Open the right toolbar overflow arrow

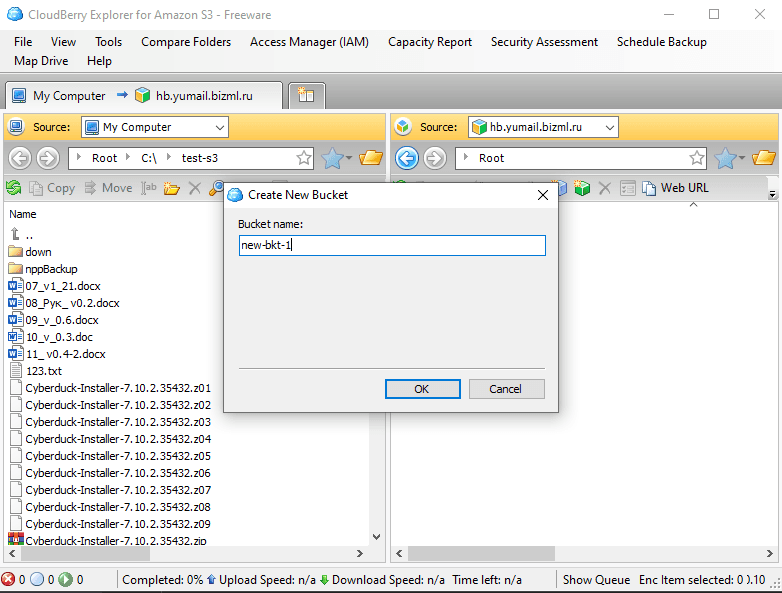tap(772, 194)
